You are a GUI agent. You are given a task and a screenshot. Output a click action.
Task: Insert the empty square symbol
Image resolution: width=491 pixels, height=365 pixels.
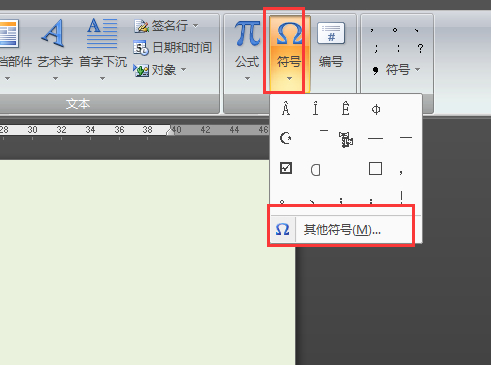point(375,169)
